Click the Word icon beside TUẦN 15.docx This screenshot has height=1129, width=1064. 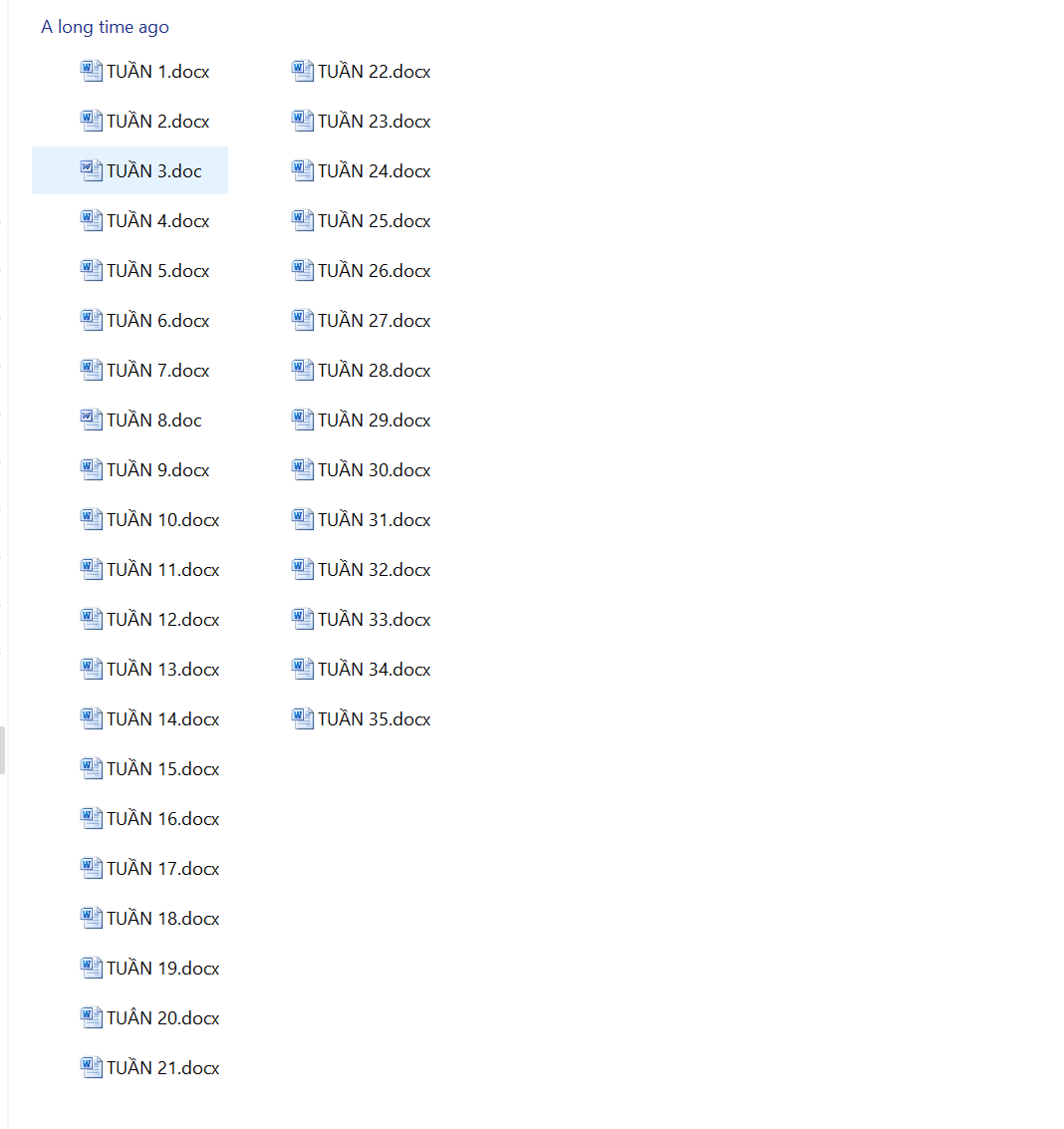92,768
